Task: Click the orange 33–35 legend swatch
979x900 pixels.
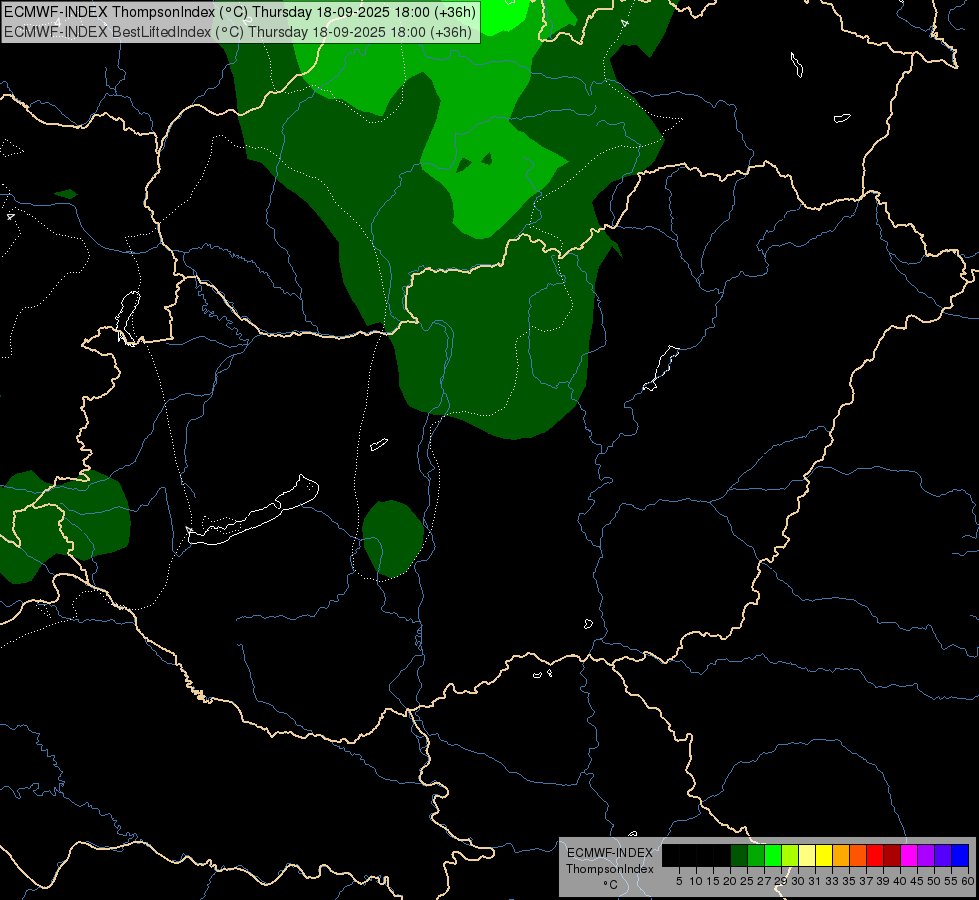Action: click(x=841, y=855)
